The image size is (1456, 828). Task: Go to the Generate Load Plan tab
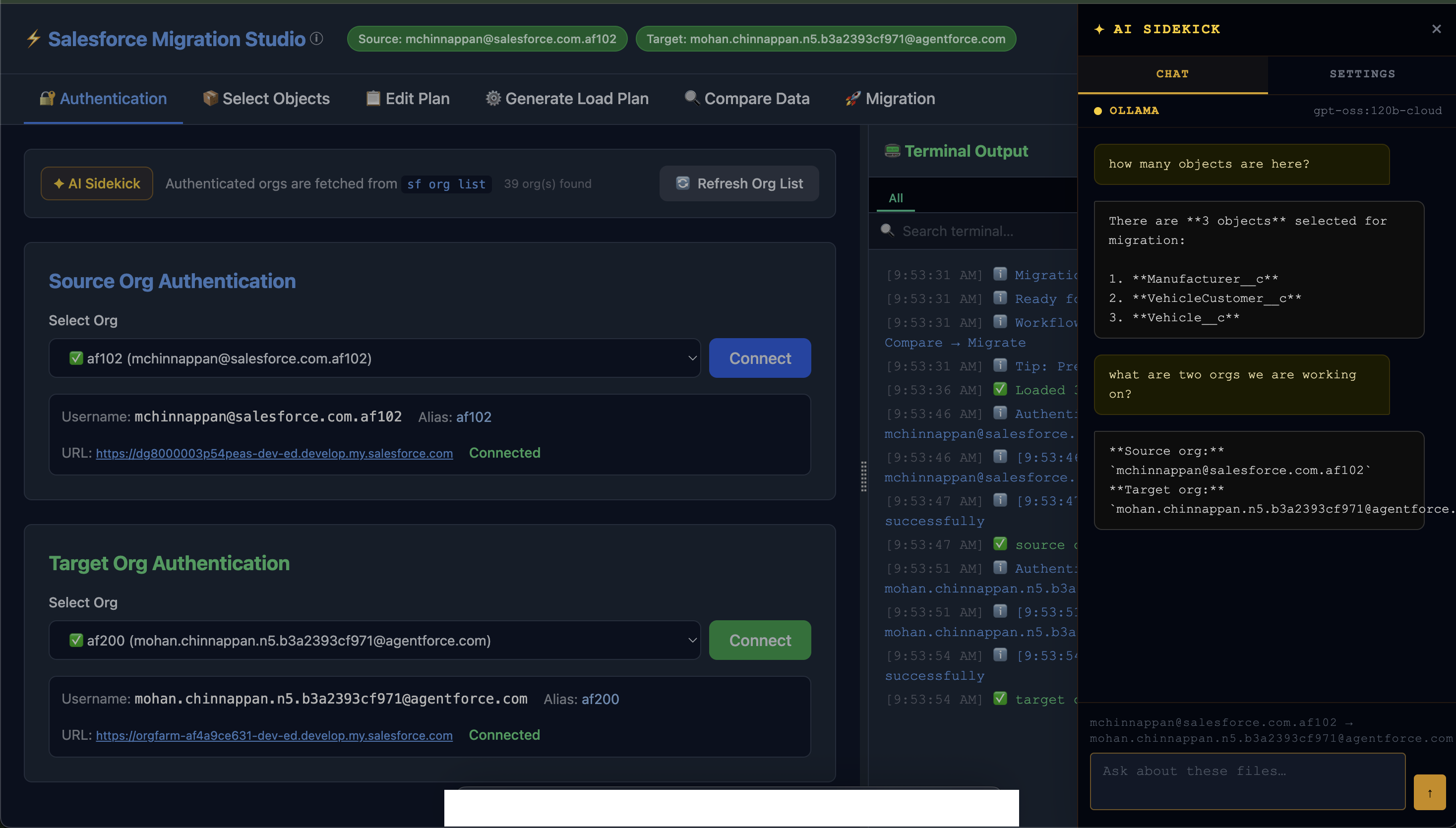[x=567, y=98]
